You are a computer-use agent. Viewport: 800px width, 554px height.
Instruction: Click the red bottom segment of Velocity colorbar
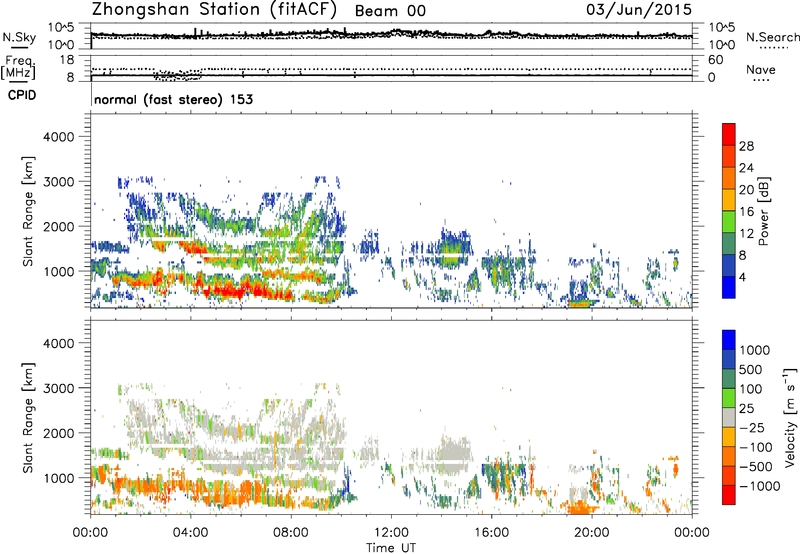tap(729, 495)
